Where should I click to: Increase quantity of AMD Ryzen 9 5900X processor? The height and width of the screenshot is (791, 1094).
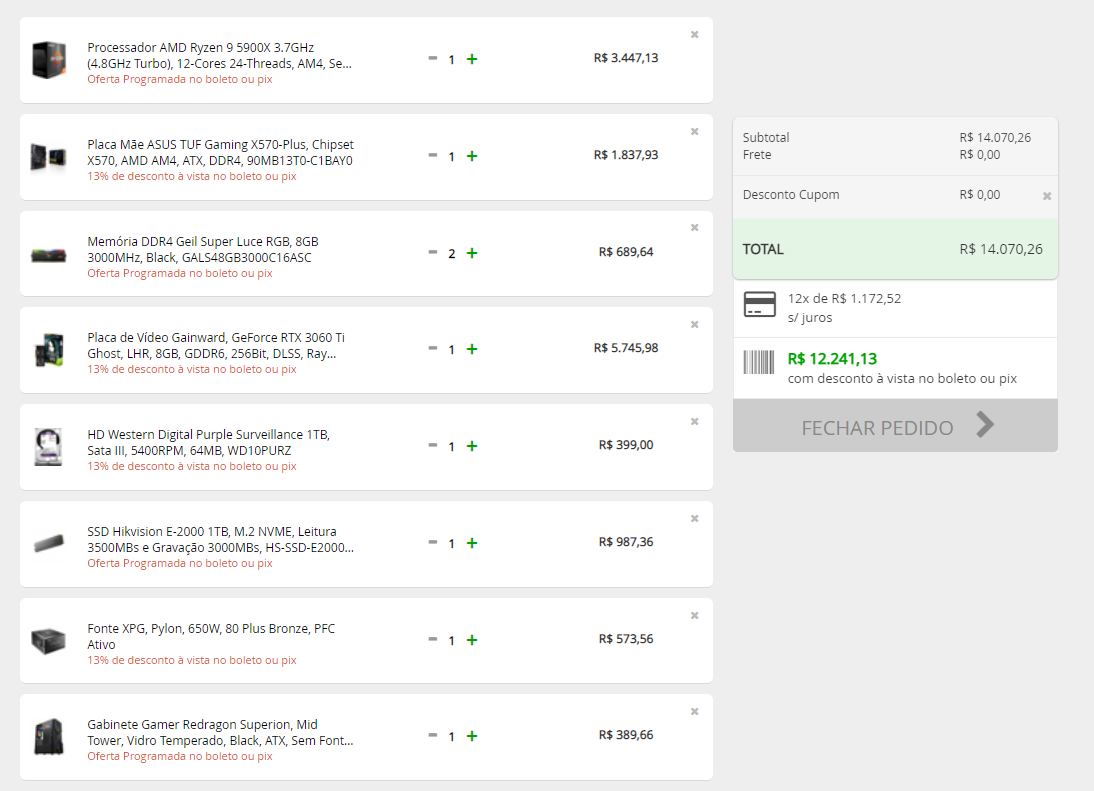click(x=472, y=59)
